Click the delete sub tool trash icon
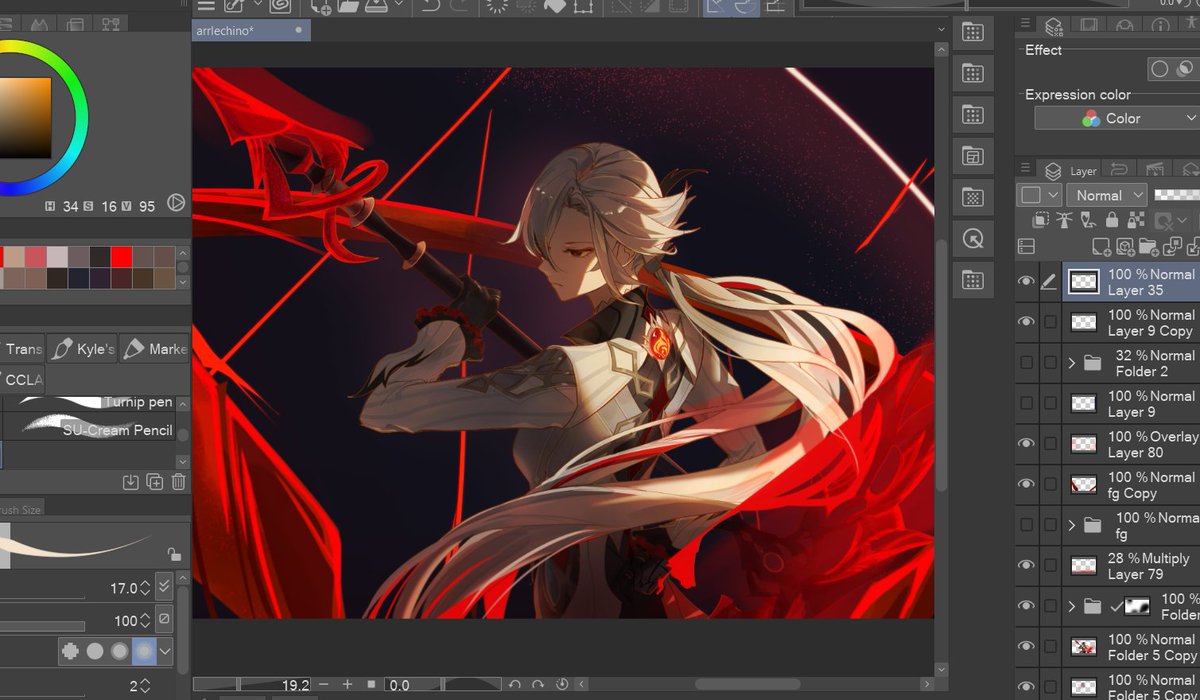Image resolution: width=1200 pixels, height=700 pixels. pos(178,482)
